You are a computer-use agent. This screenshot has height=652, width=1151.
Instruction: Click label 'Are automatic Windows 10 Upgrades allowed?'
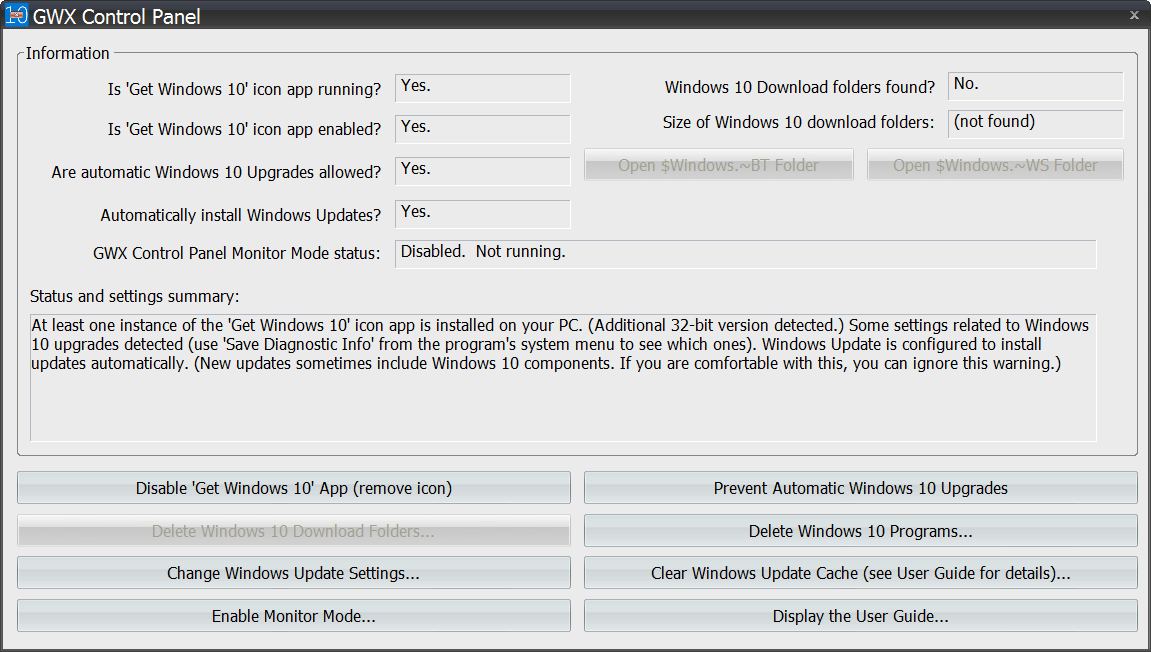point(217,173)
